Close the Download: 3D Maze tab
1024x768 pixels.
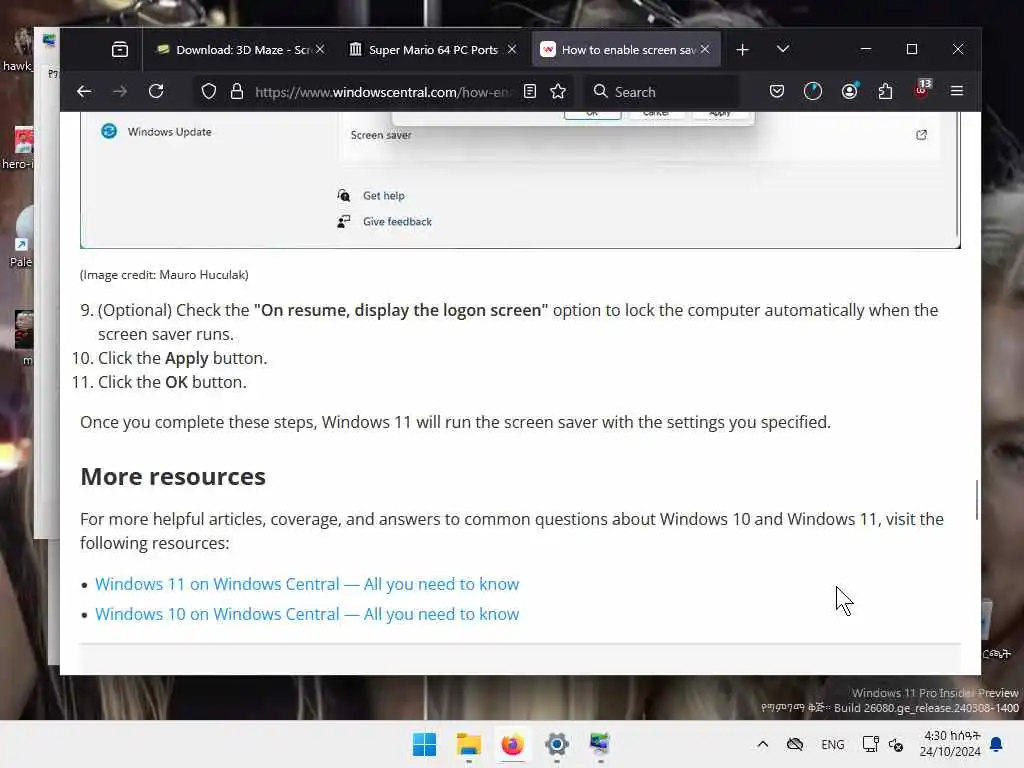point(320,50)
